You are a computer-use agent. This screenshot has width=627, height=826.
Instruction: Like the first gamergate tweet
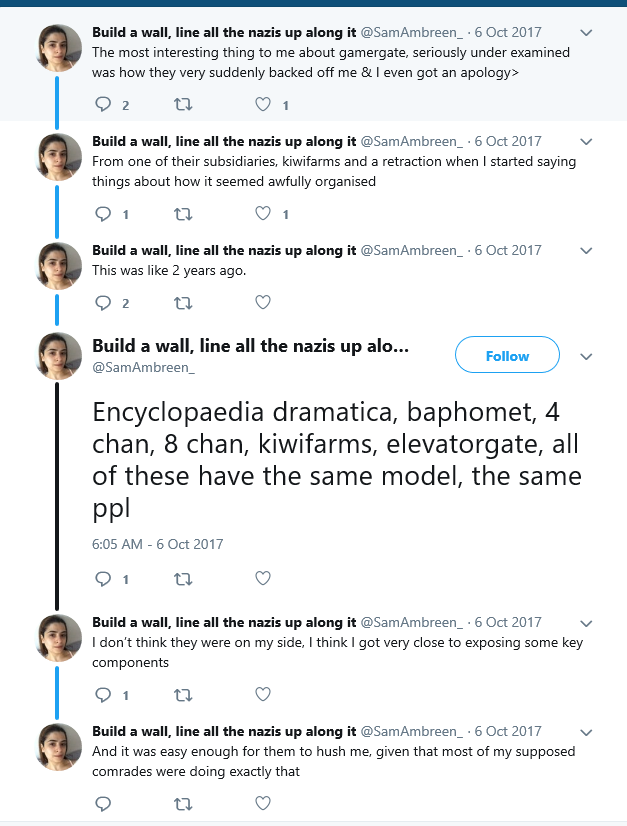coord(263,104)
